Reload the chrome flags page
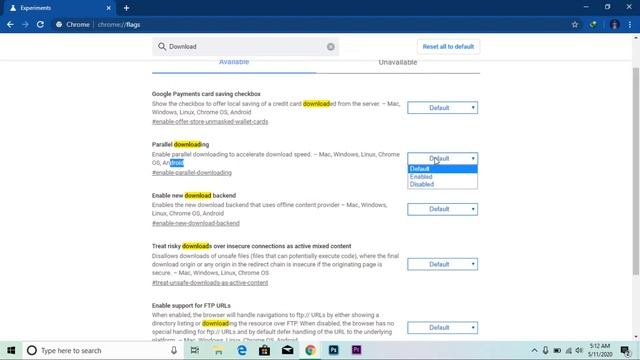The height and width of the screenshot is (360, 640). (40, 24)
